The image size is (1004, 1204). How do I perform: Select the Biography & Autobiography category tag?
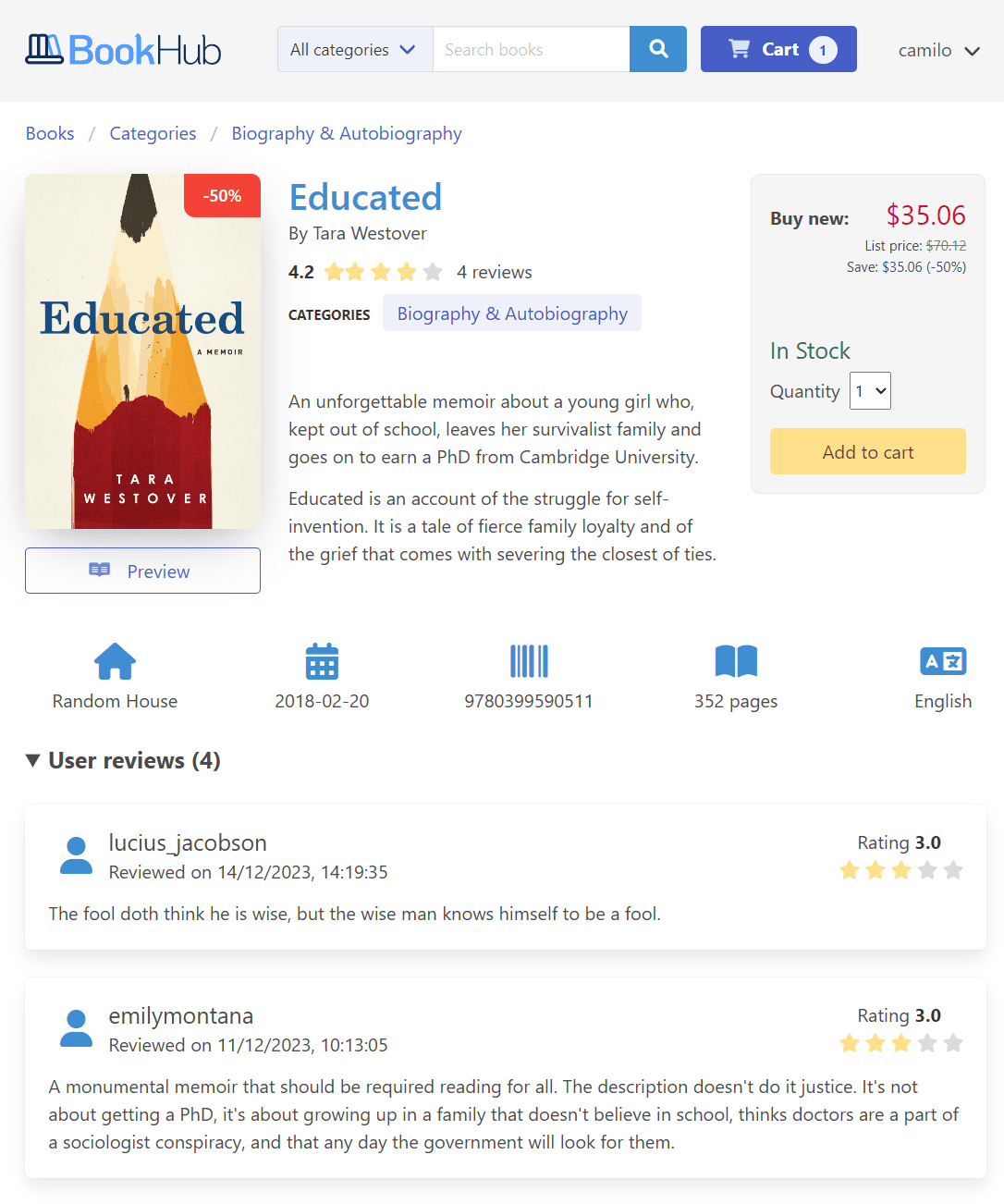click(511, 313)
